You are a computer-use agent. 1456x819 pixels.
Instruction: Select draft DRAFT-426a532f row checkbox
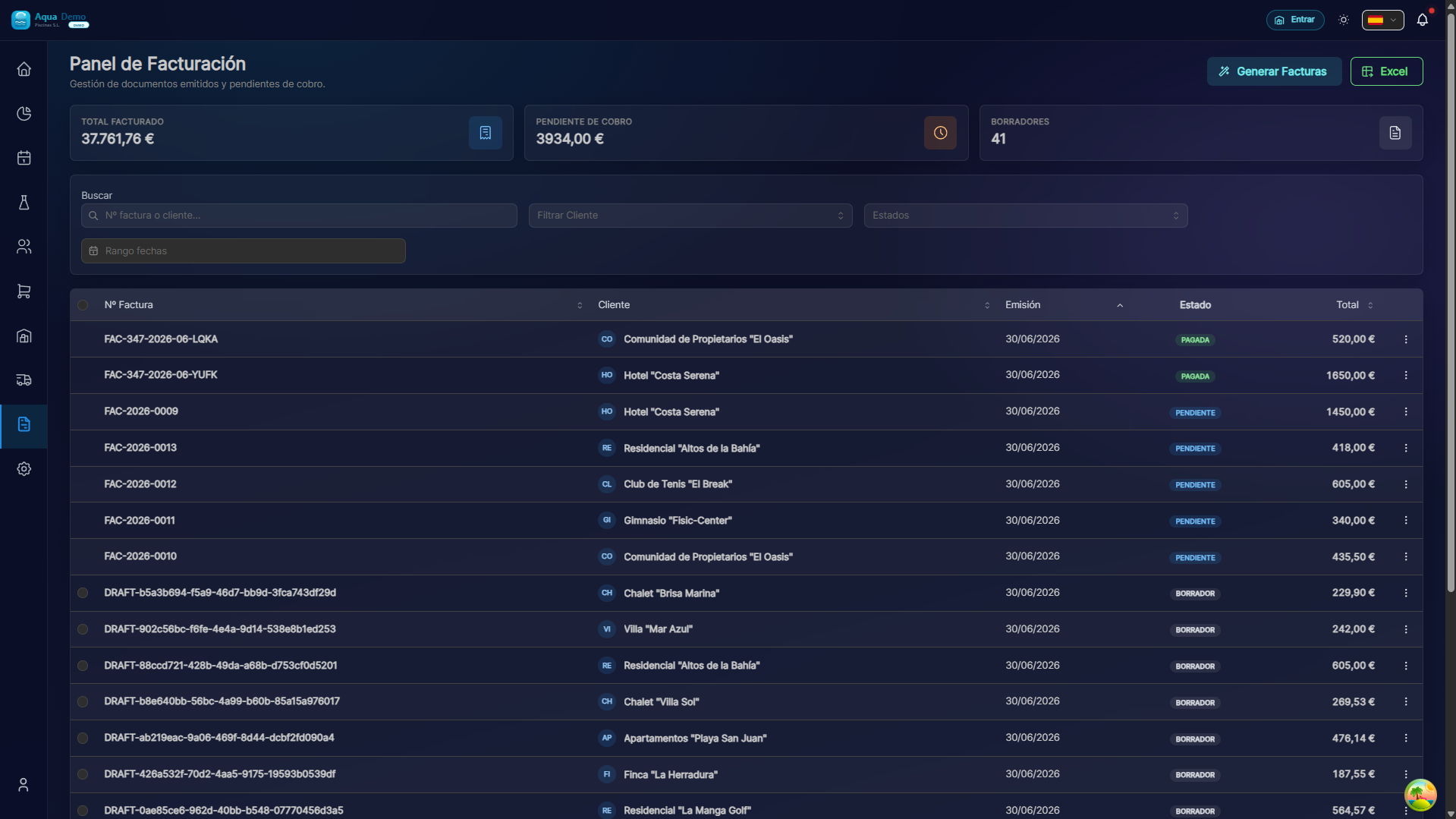83,774
